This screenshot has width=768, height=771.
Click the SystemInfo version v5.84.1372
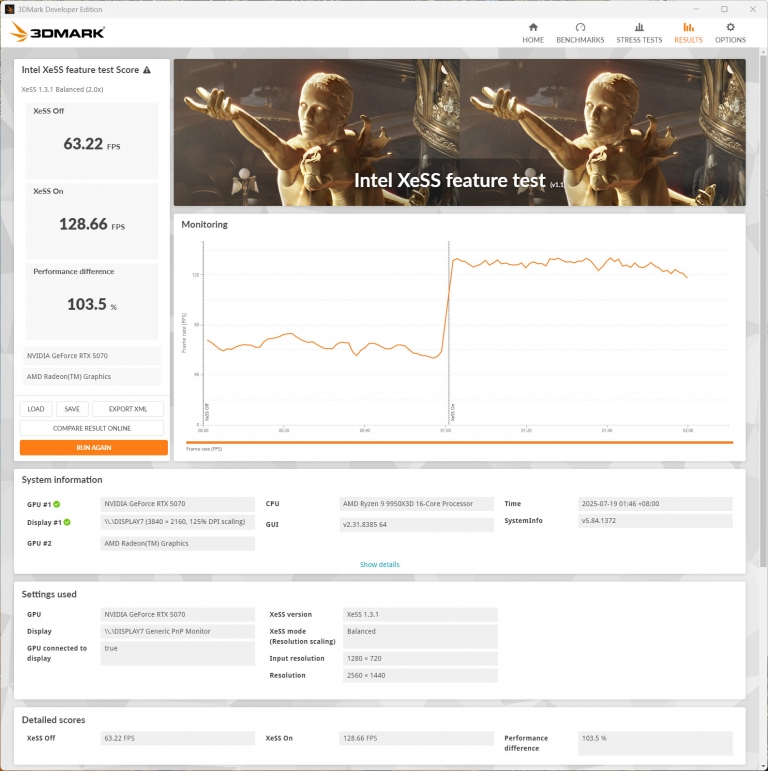tap(655, 521)
